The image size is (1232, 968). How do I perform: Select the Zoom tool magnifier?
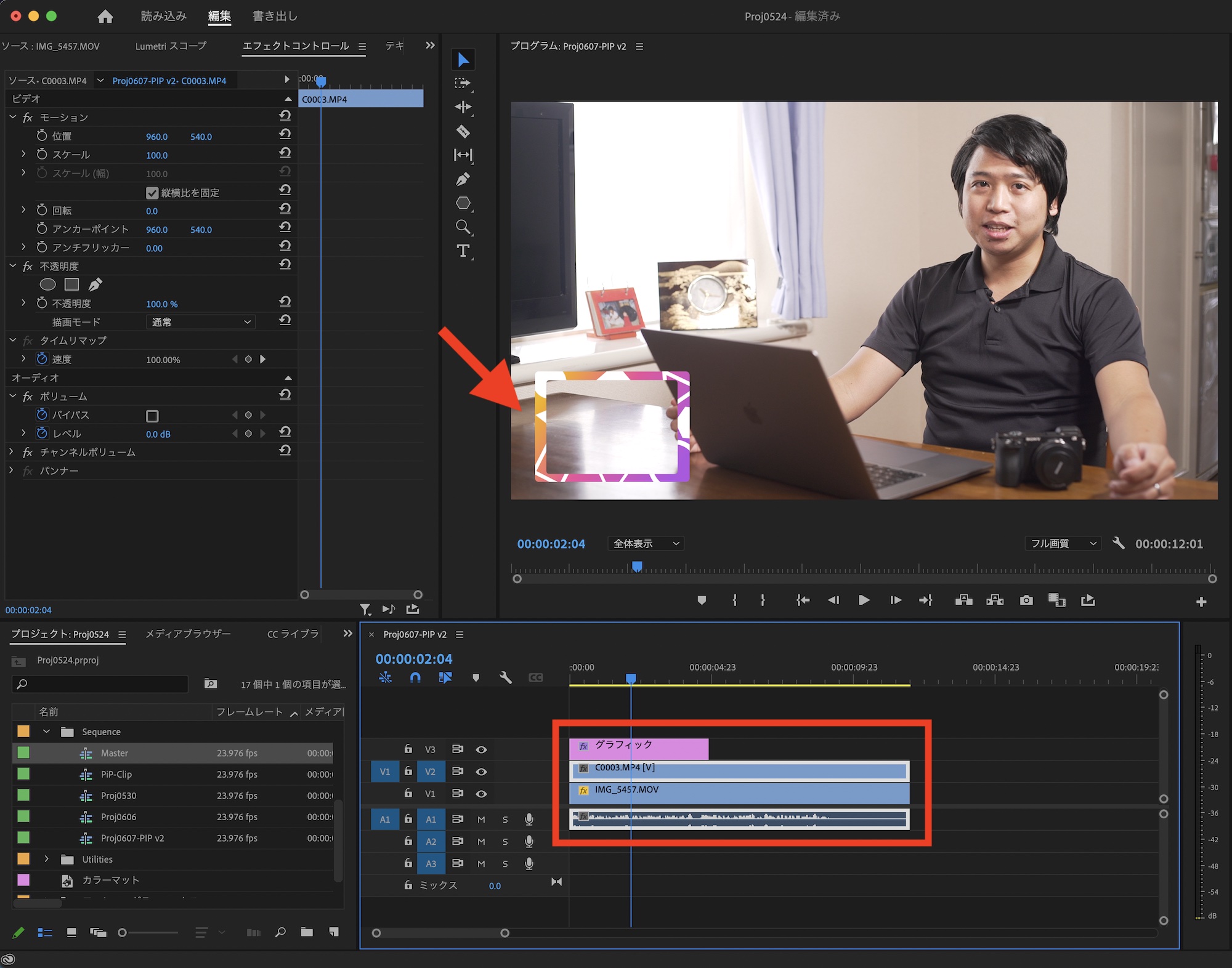[463, 227]
